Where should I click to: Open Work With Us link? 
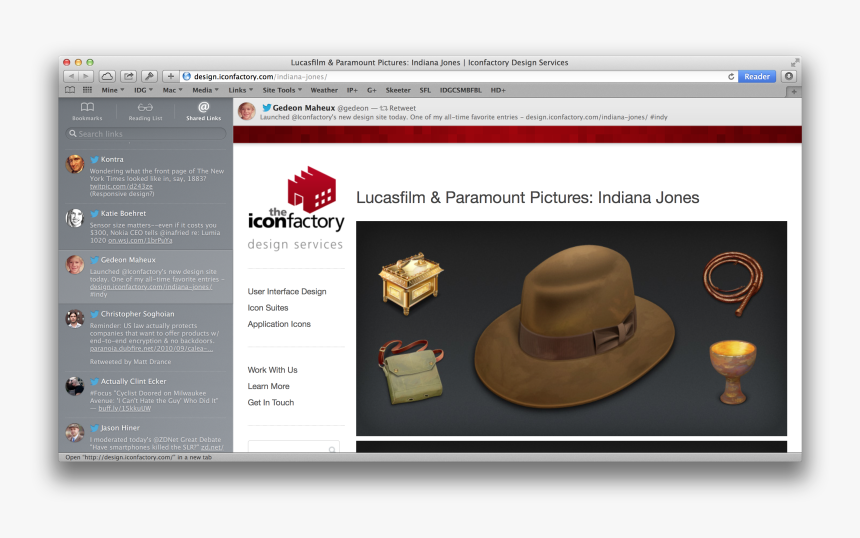[x=273, y=370]
